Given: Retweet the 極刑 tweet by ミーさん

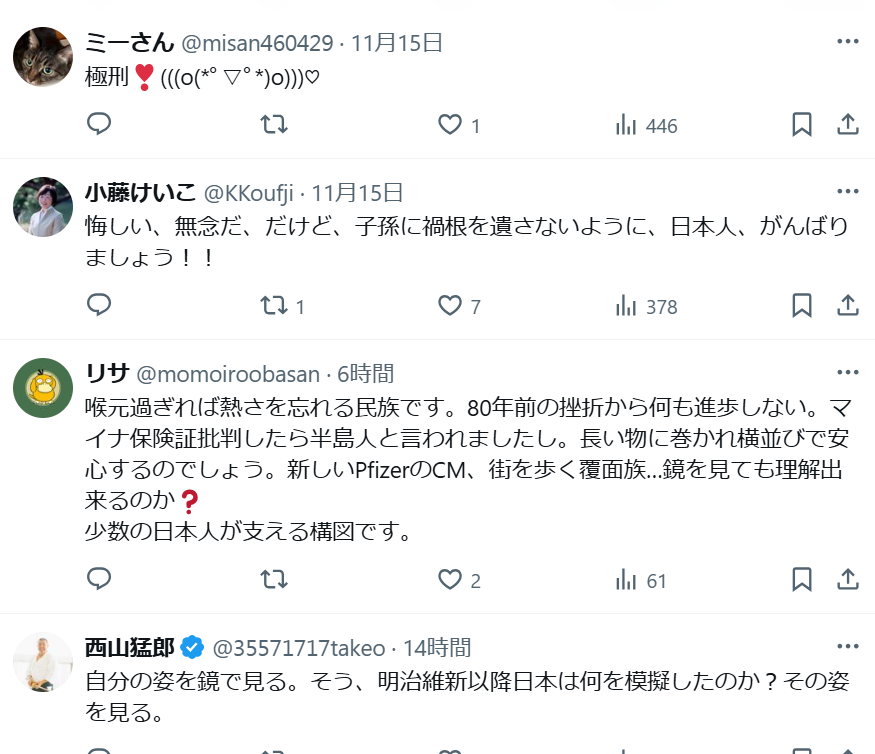Looking at the screenshot, I should pyautogui.click(x=274, y=124).
